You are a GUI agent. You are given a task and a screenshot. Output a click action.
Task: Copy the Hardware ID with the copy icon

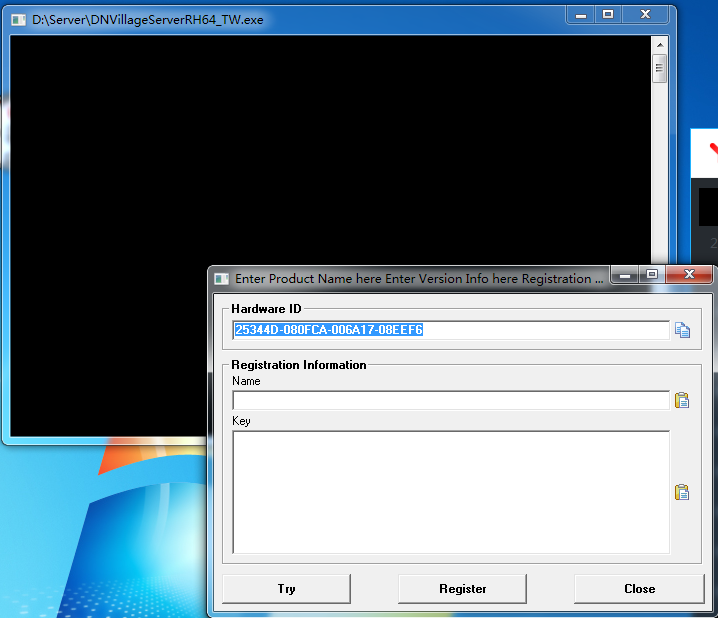(x=682, y=330)
